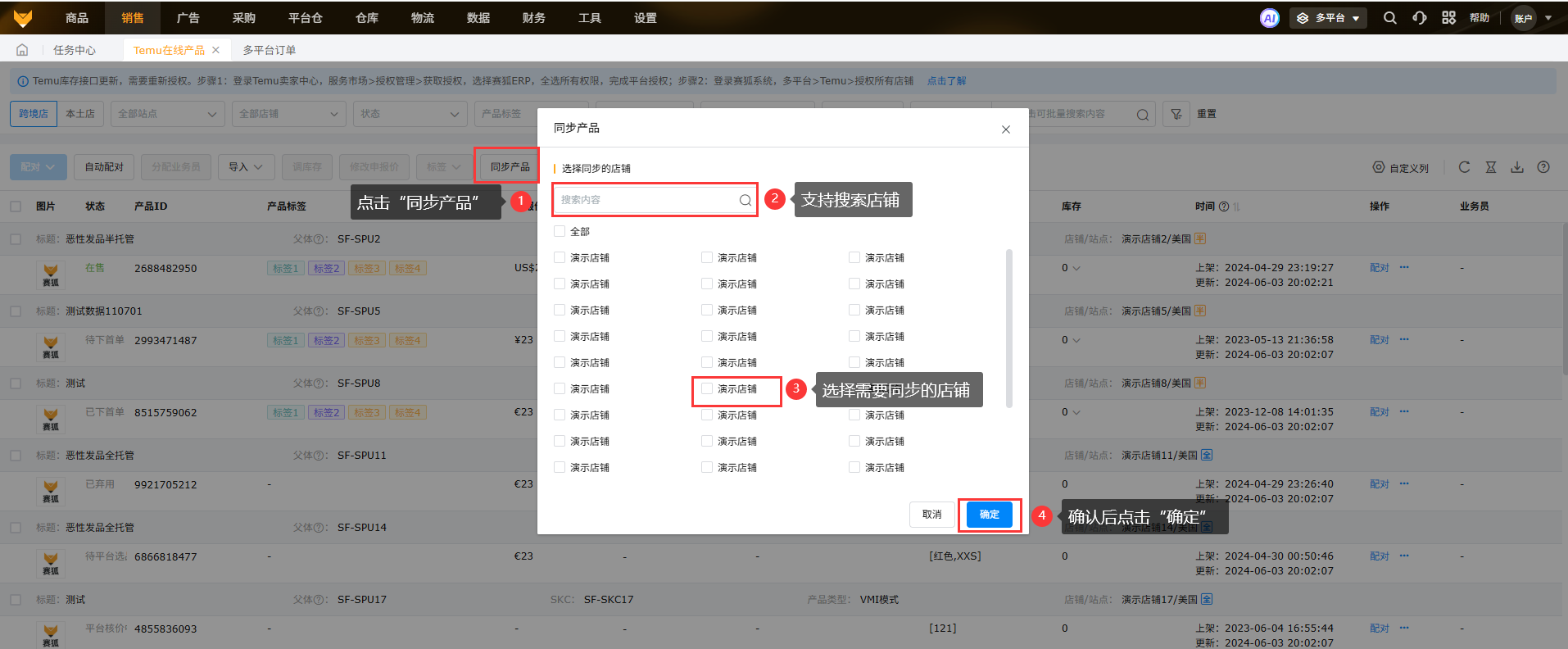Close the 同步产品 dialog with X
This screenshot has height=649, width=1568.
tap(1006, 129)
